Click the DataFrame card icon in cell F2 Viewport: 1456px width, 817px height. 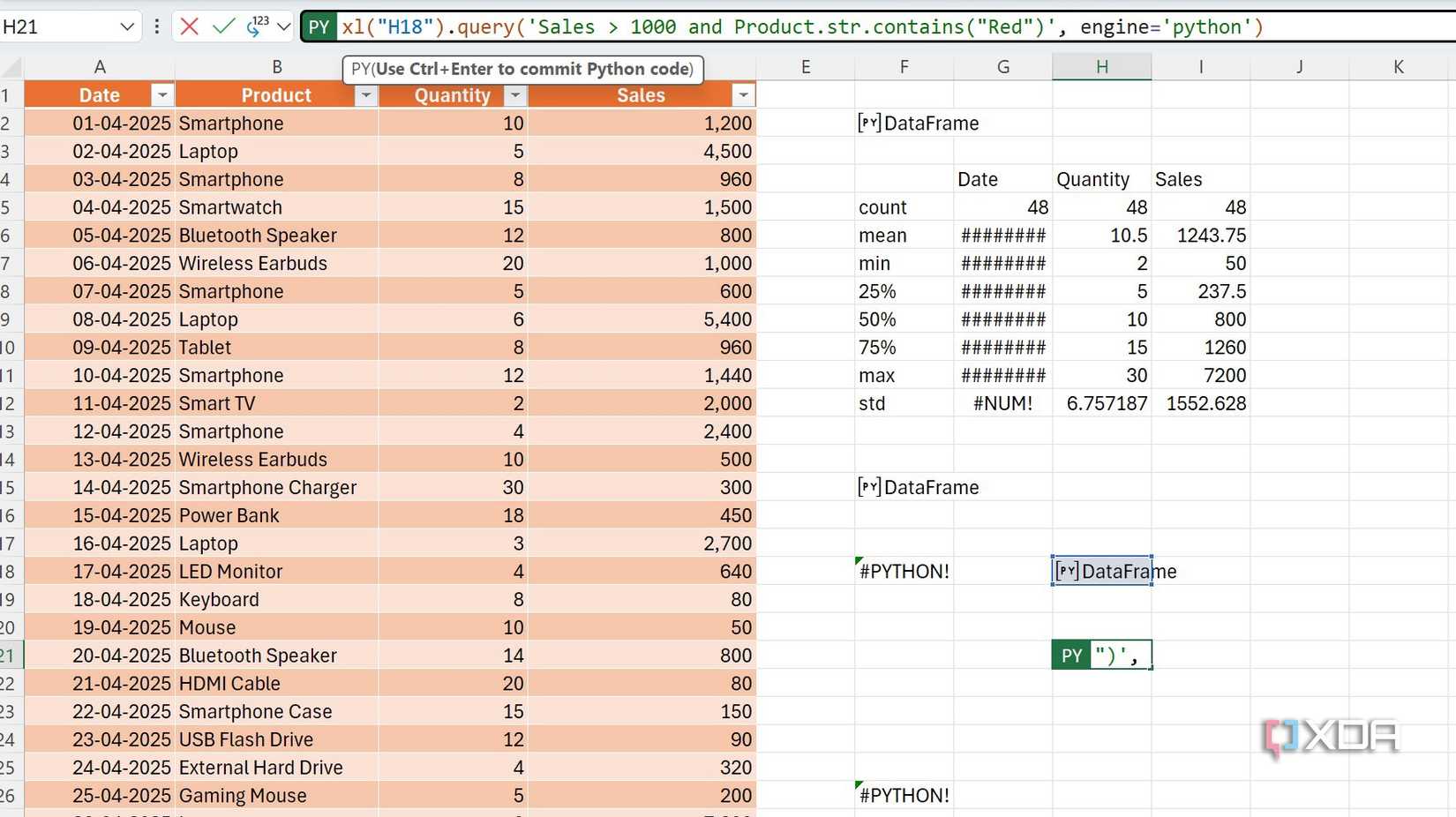pyautogui.click(x=869, y=124)
